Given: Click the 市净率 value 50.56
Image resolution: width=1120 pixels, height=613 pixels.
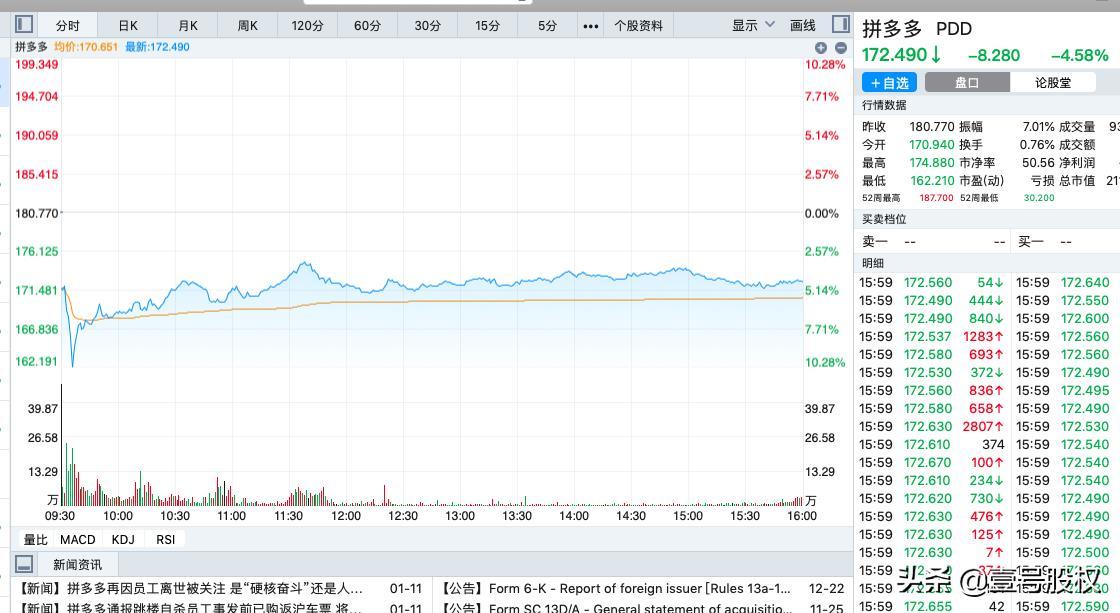Looking at the screenshot, I should point(1038,163).
